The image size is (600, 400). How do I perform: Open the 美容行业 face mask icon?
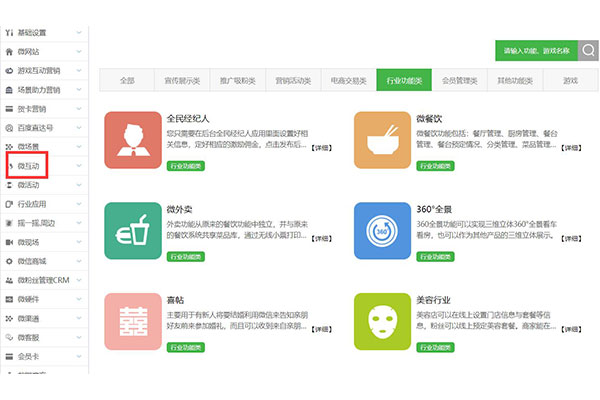coord(383,322)
